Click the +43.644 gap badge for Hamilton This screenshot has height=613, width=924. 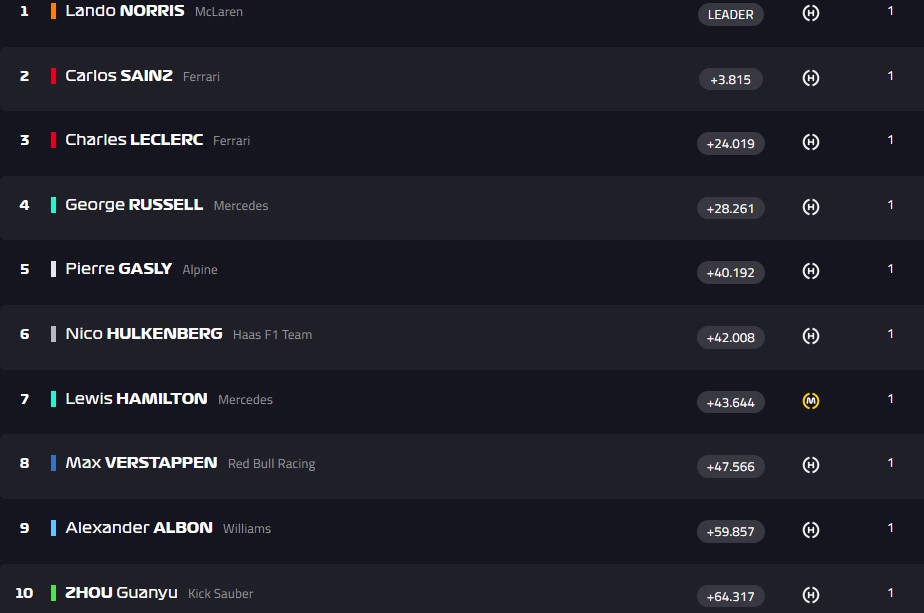[x=730, y=402]
